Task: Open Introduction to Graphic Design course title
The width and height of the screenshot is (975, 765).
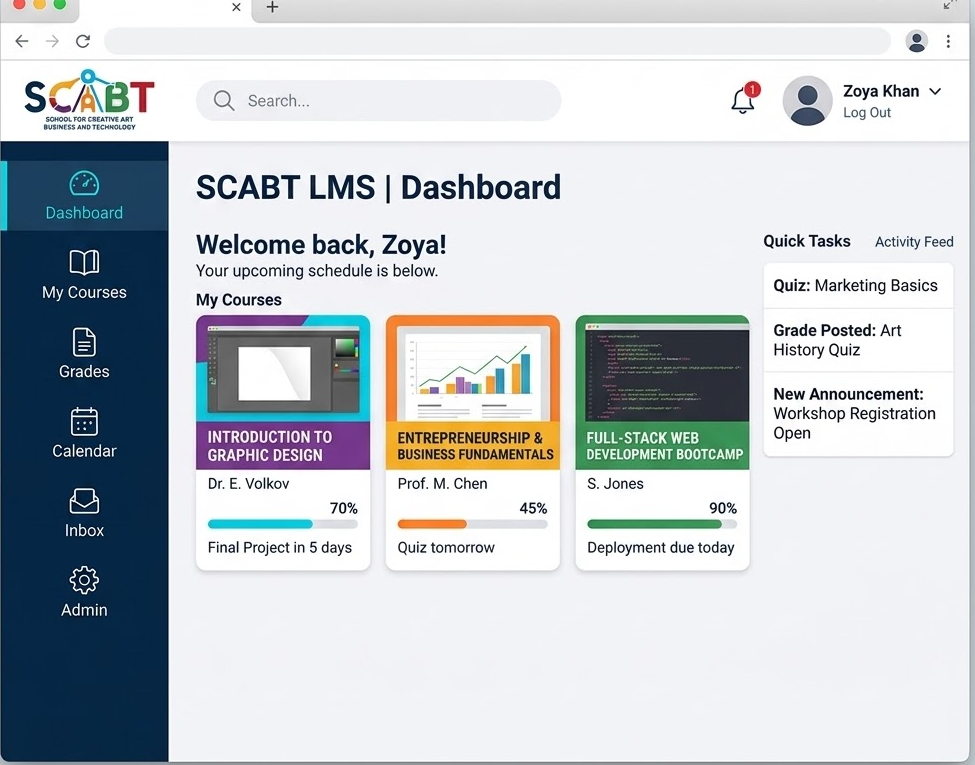Action: (x=270, y=446)
